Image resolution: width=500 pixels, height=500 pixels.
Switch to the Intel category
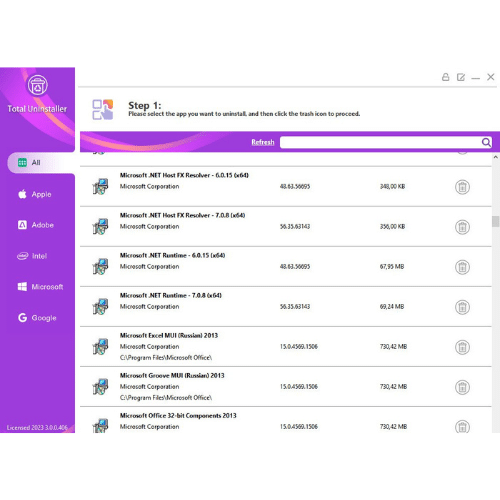[x=32, y=256]
